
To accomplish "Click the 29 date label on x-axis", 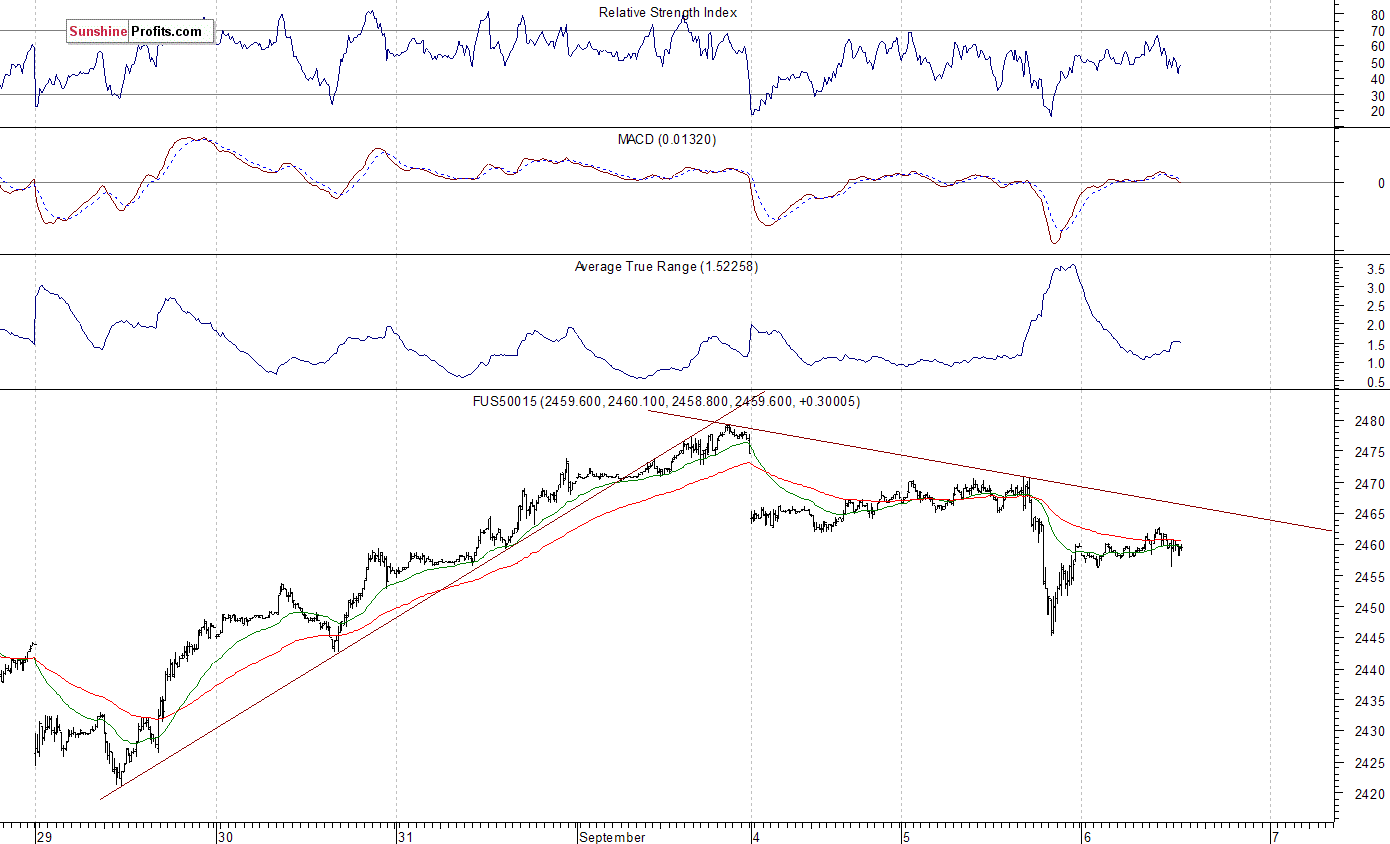I will pyautogui.click(x=44, y=837).
